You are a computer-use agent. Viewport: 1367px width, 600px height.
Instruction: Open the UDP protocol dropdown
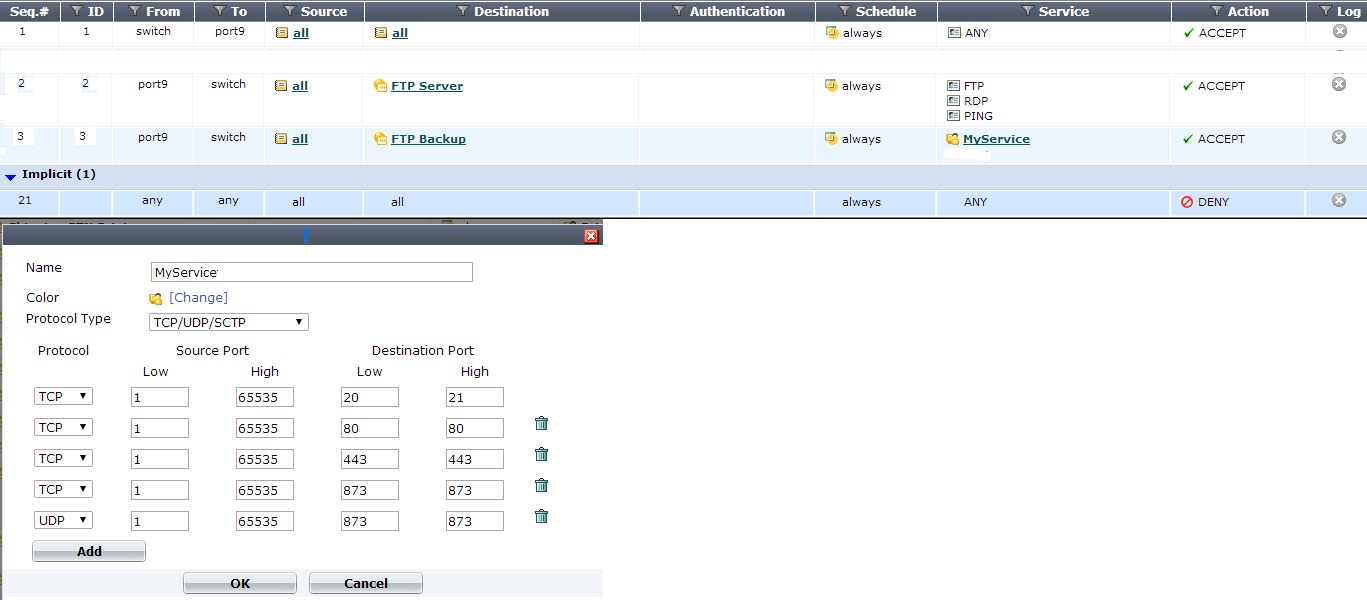63,520
